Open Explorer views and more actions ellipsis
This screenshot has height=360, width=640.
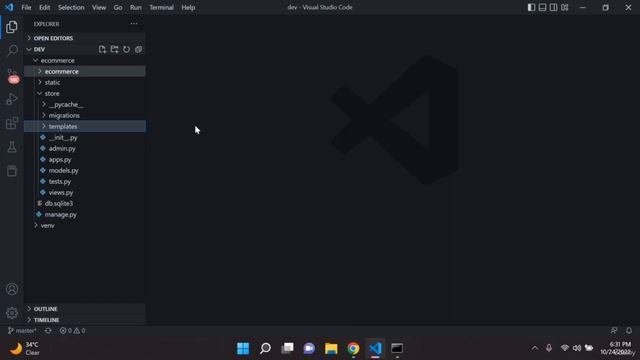coord(134,24)
